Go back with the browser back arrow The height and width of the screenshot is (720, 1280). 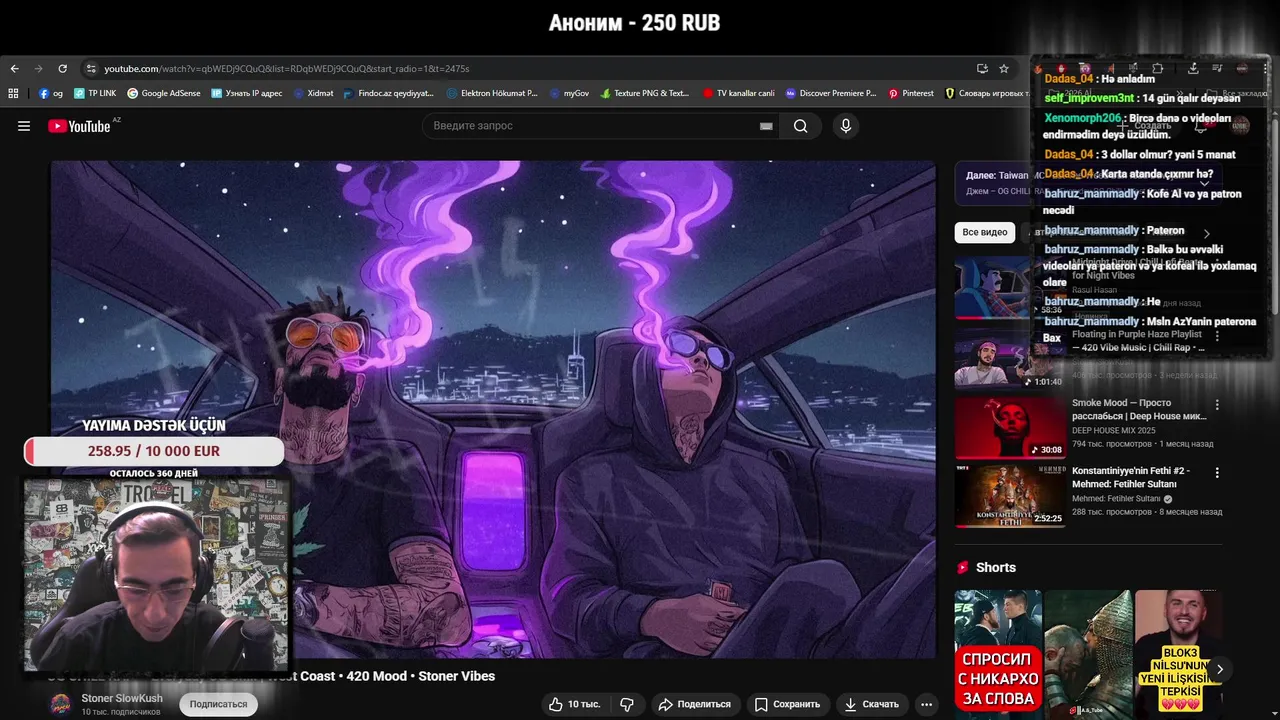pyautogui.click(x=14, y=69)
